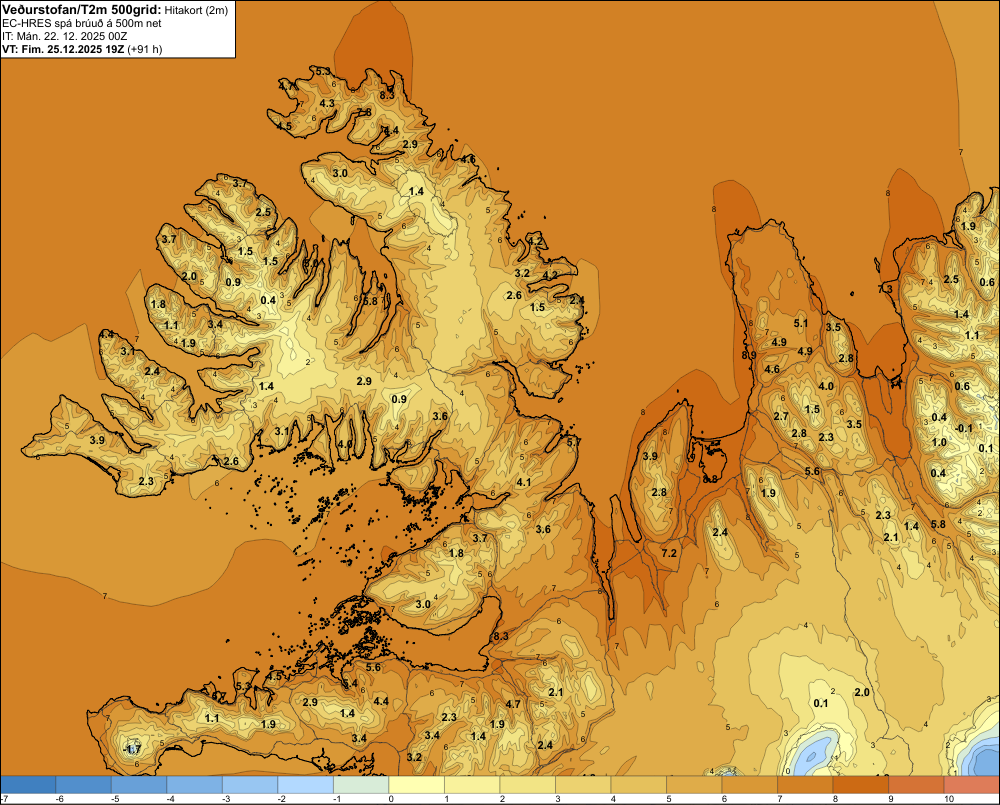Select the pale green -1 to 0 legend swatch
1000x805 pixels.
click(x=361, y=785)
